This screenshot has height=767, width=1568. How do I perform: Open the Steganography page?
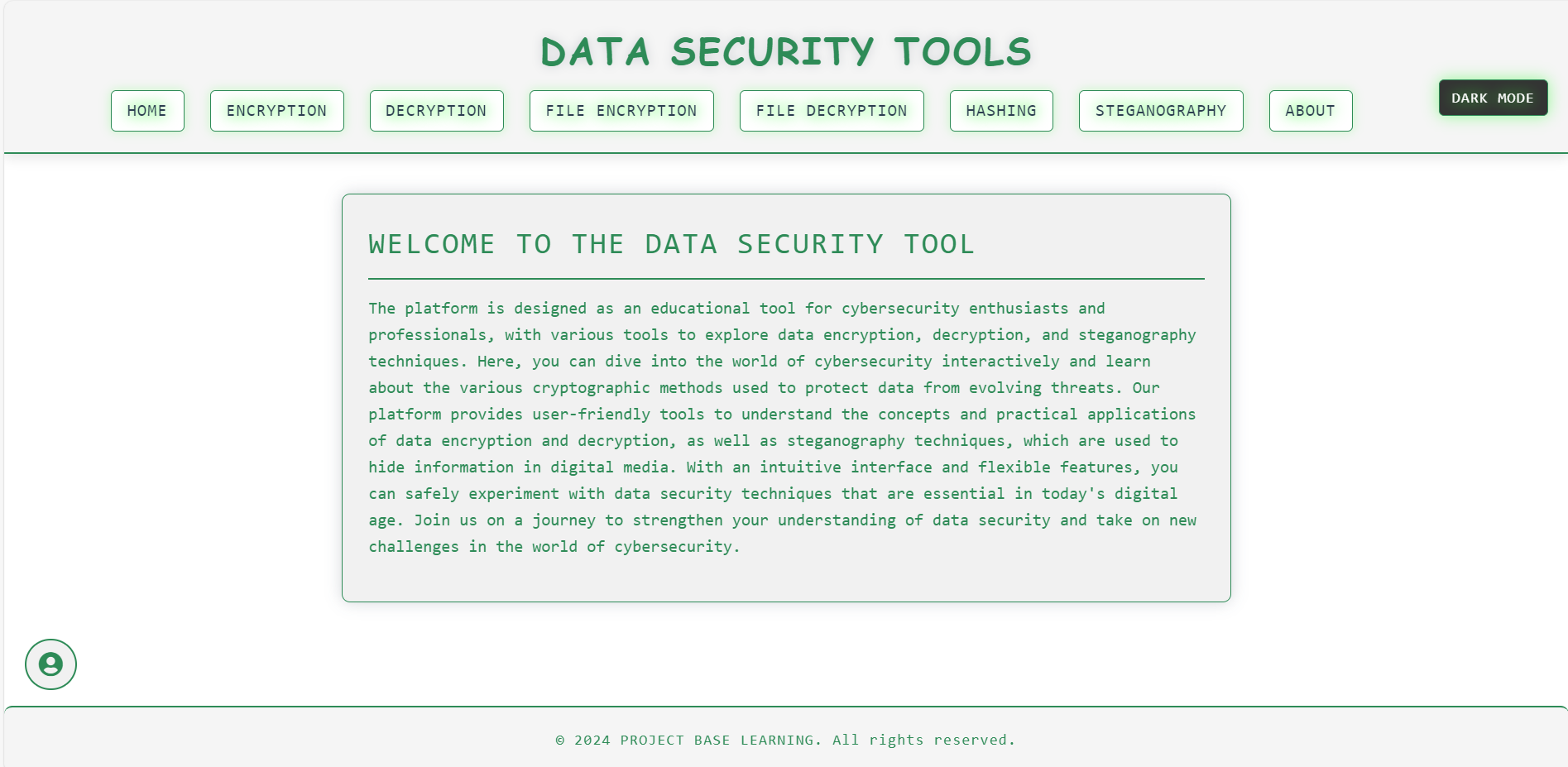[1161, 111]
